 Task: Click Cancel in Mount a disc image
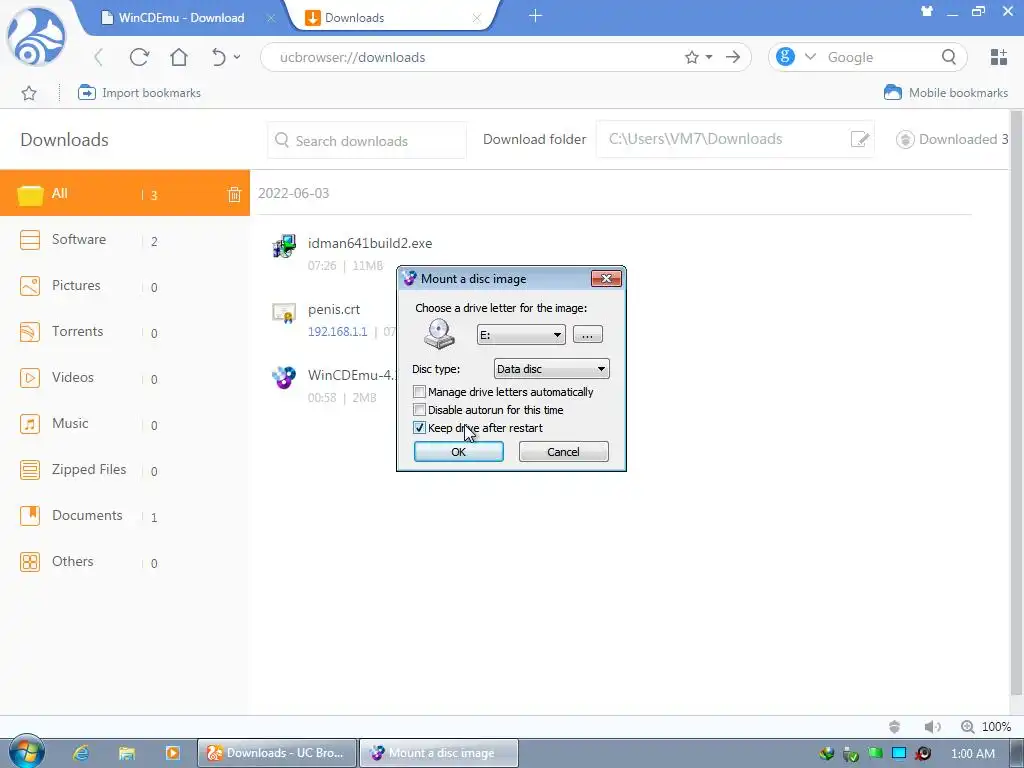coord(564,451)
